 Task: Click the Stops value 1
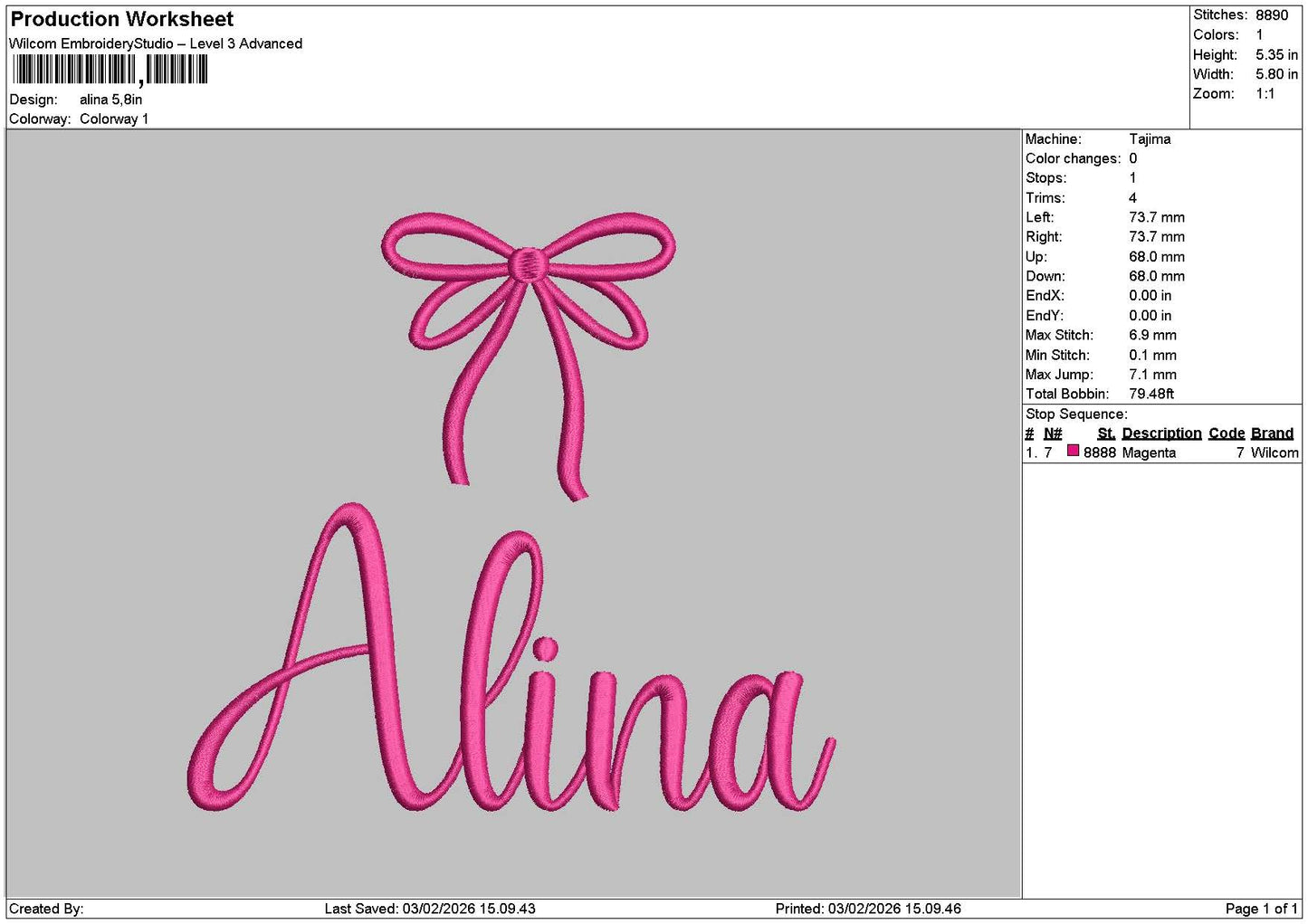click(1132, 178)
